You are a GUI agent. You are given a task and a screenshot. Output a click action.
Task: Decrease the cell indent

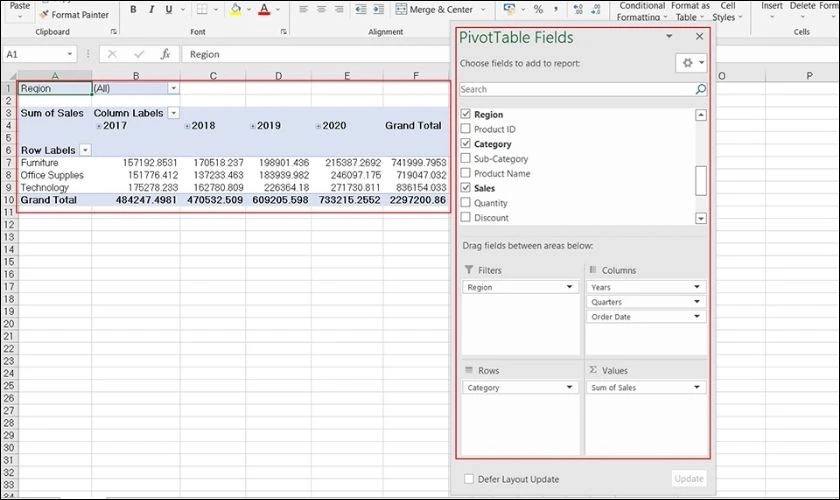[x=361, y=9]
